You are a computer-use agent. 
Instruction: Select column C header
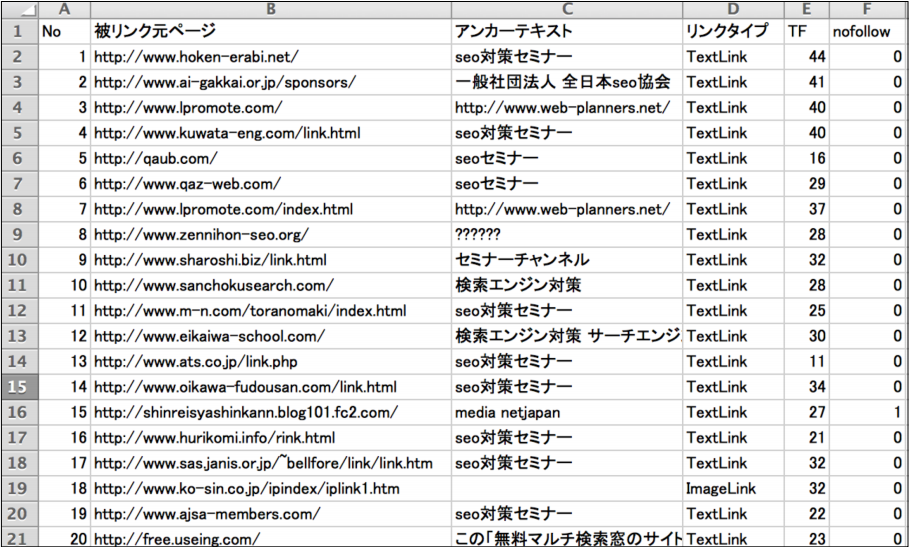click(567, 9)
